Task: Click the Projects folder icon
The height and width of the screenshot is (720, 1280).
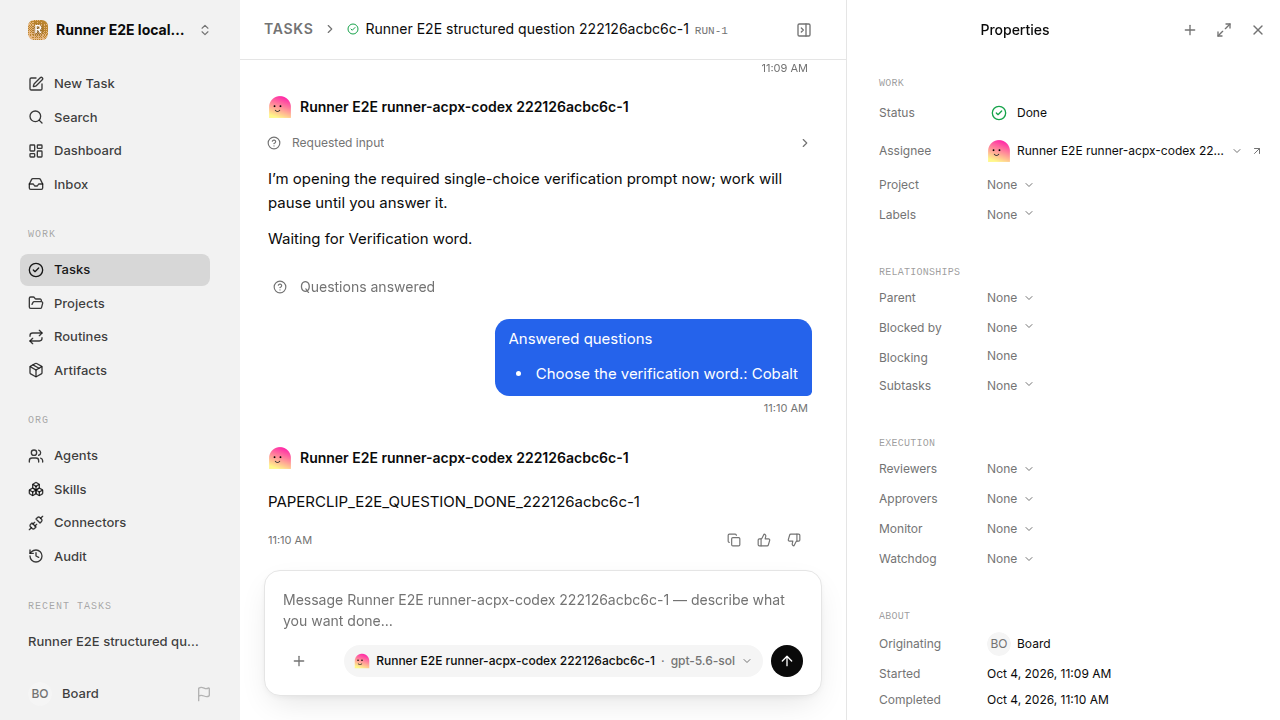Action: tap(36, 303)
